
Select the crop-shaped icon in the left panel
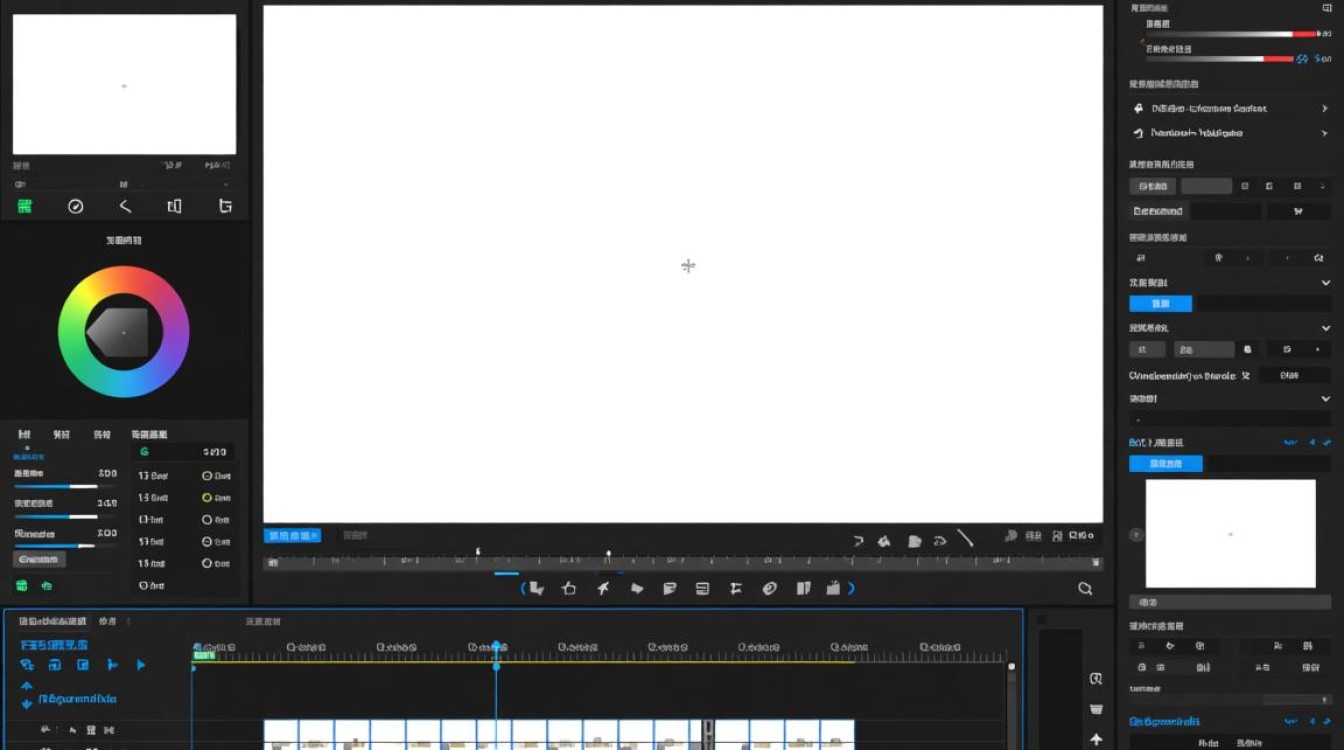[x=225, y=206]
